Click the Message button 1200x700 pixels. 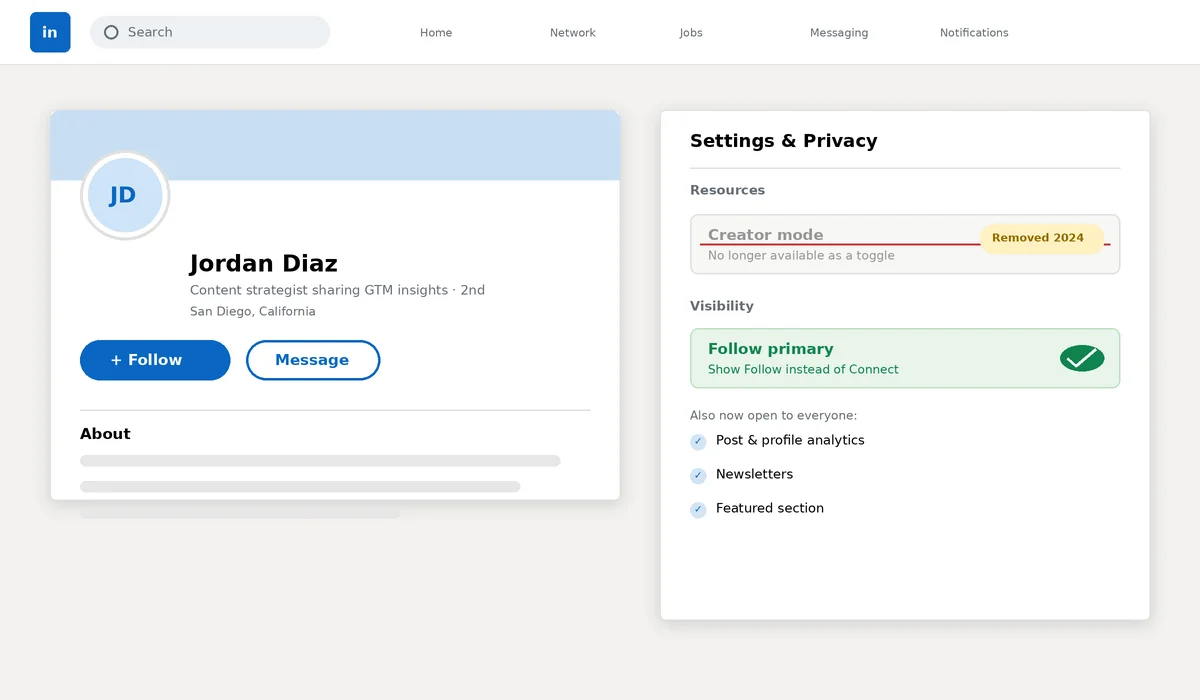point(313,360)
